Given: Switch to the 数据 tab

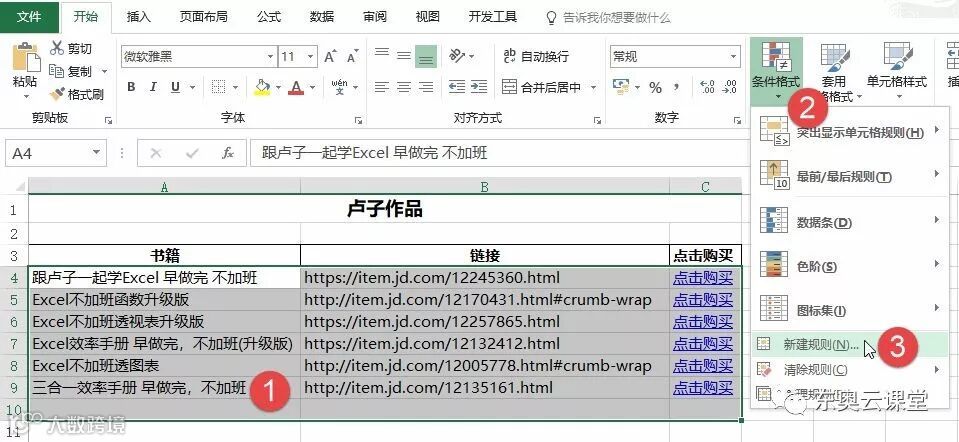Looking at the screenshot, I should click(x=322, y=17).
